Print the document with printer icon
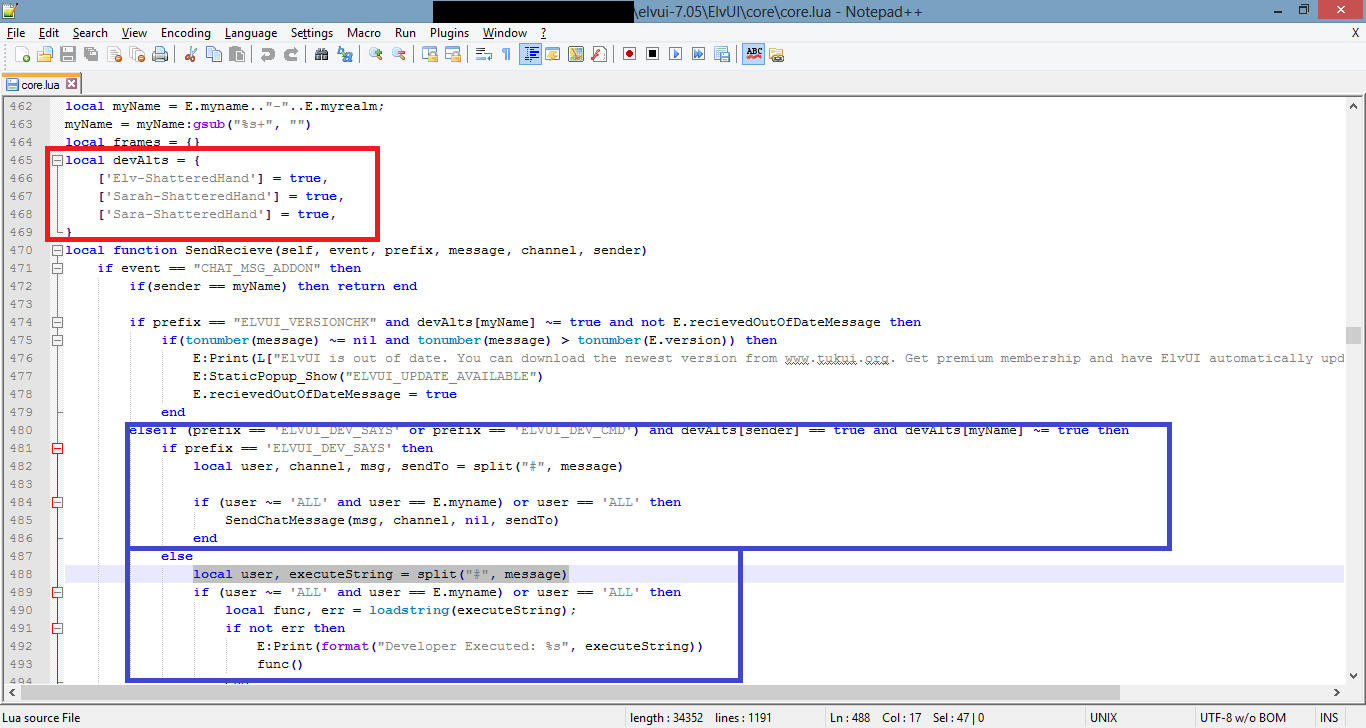This screenshot has width=1366, height=728. (160, 54)
